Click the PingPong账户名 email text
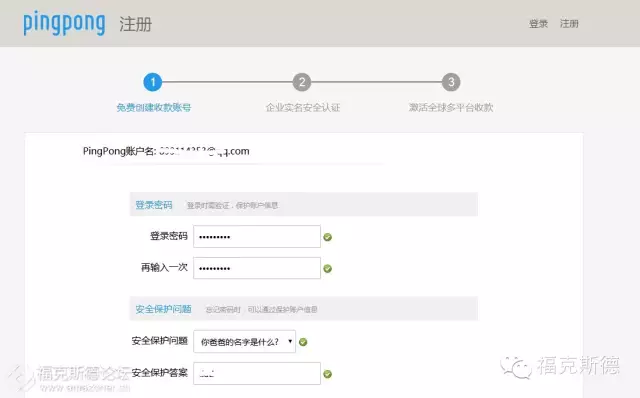The height and width of the screenshot is (398, 640). [x=204, y=151]
